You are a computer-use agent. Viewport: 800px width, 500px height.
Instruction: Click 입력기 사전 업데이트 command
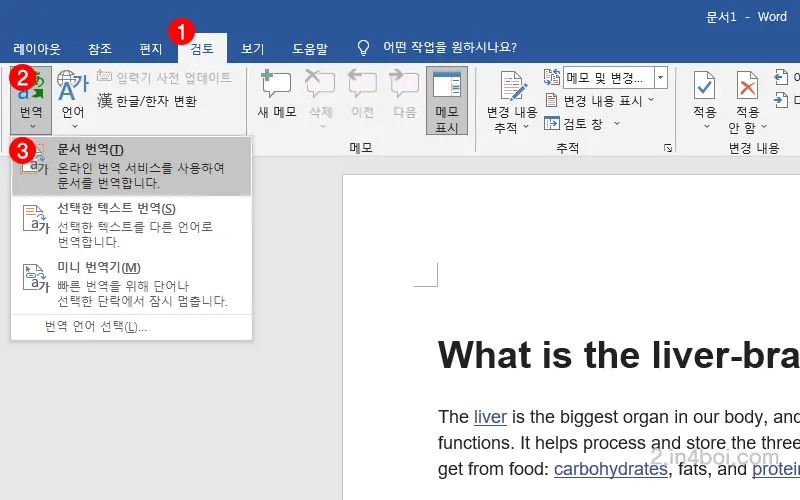click(164, 77)
